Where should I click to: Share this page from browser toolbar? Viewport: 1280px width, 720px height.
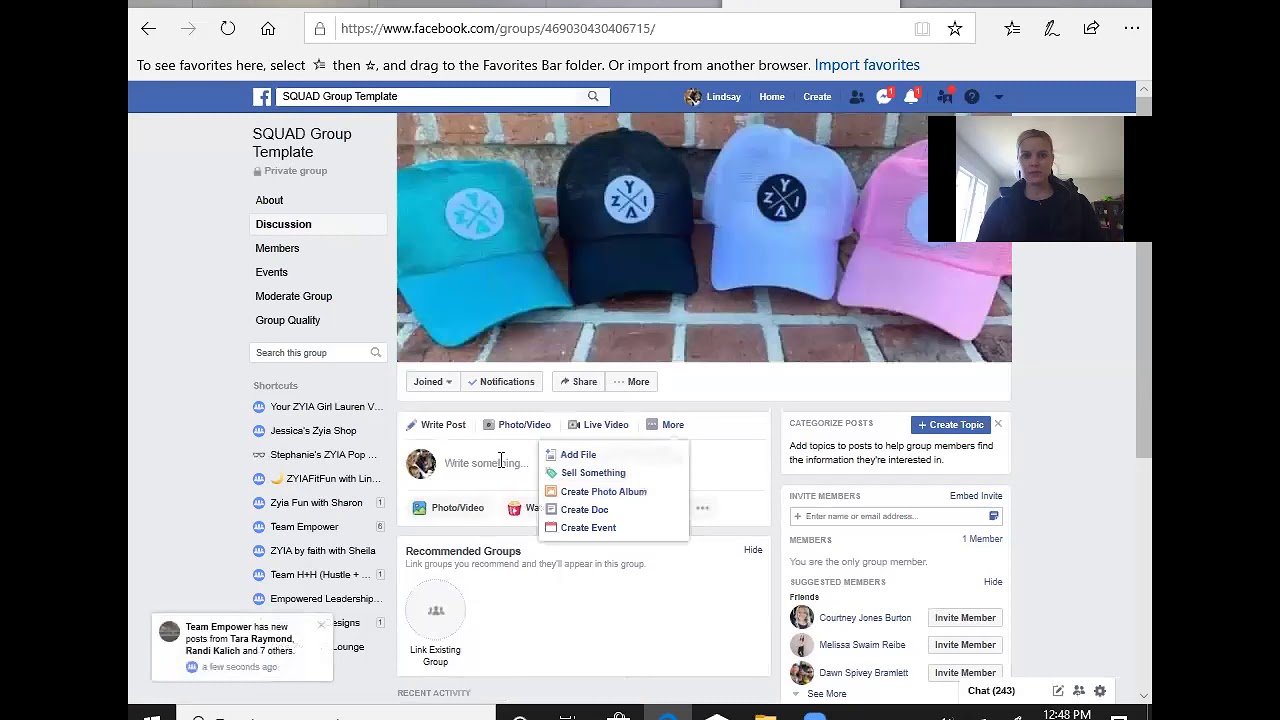(1091, 29)
